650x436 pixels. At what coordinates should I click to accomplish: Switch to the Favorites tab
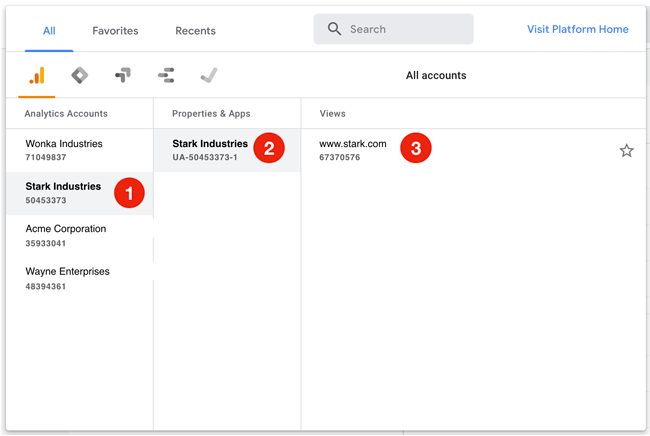pos(115,31)
